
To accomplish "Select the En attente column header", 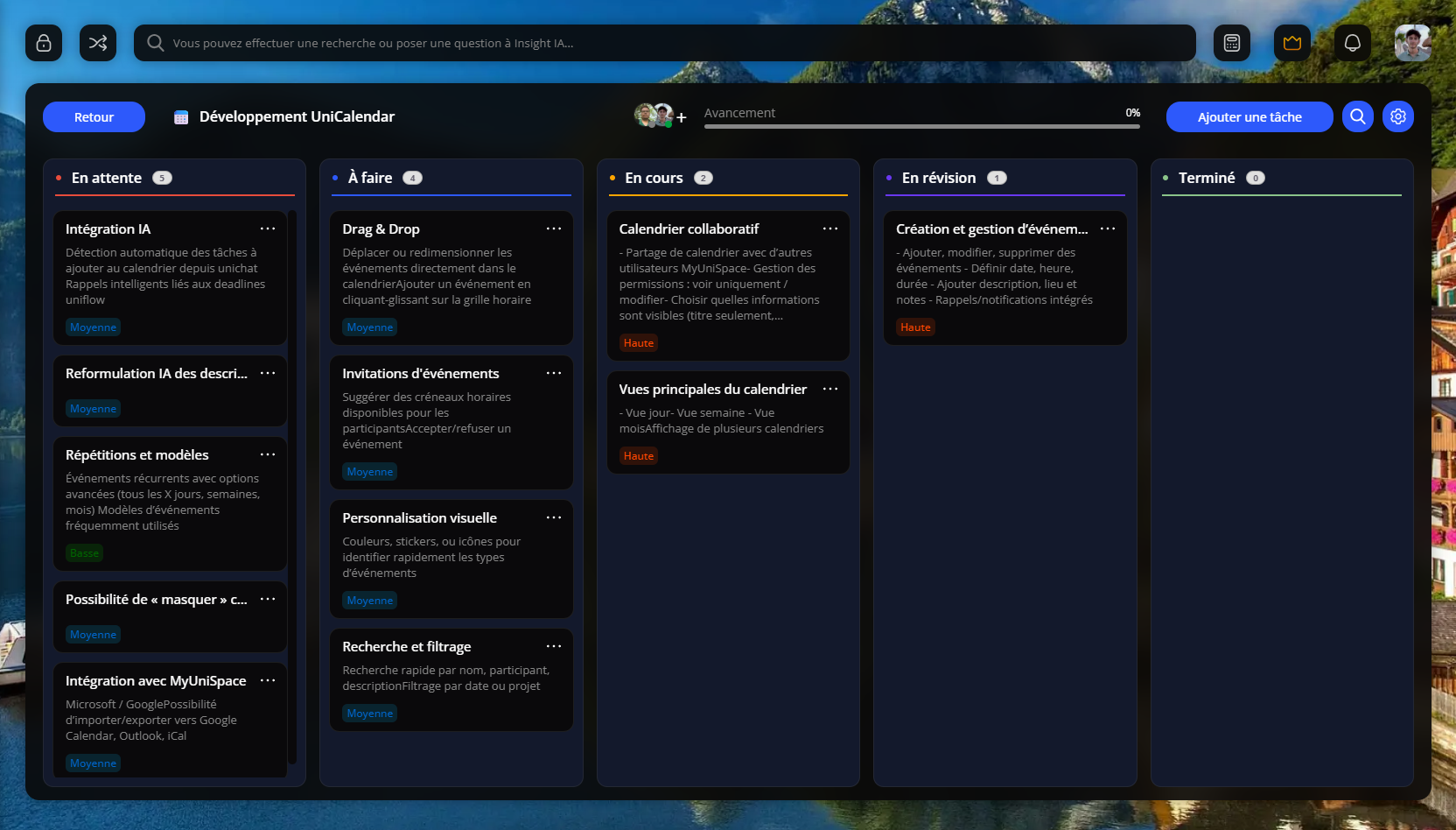I will 107,178.
